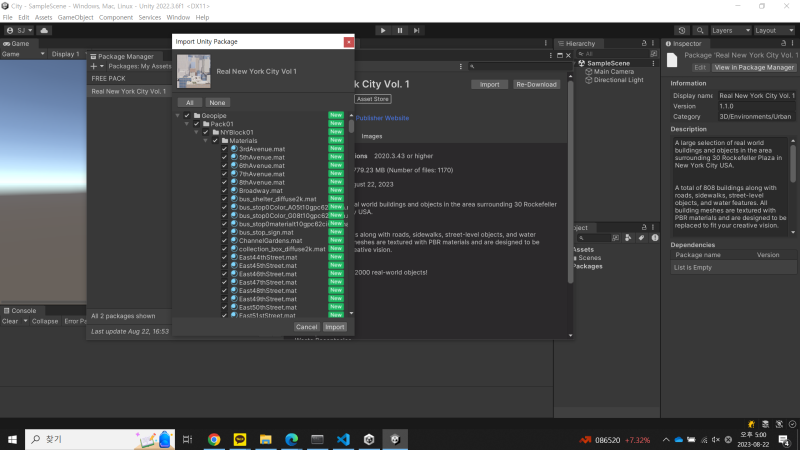This screenshot has width=800, height=450.
Task: Uncheck the East44thStreet.mat checkbox
Action: pos(224,257)
